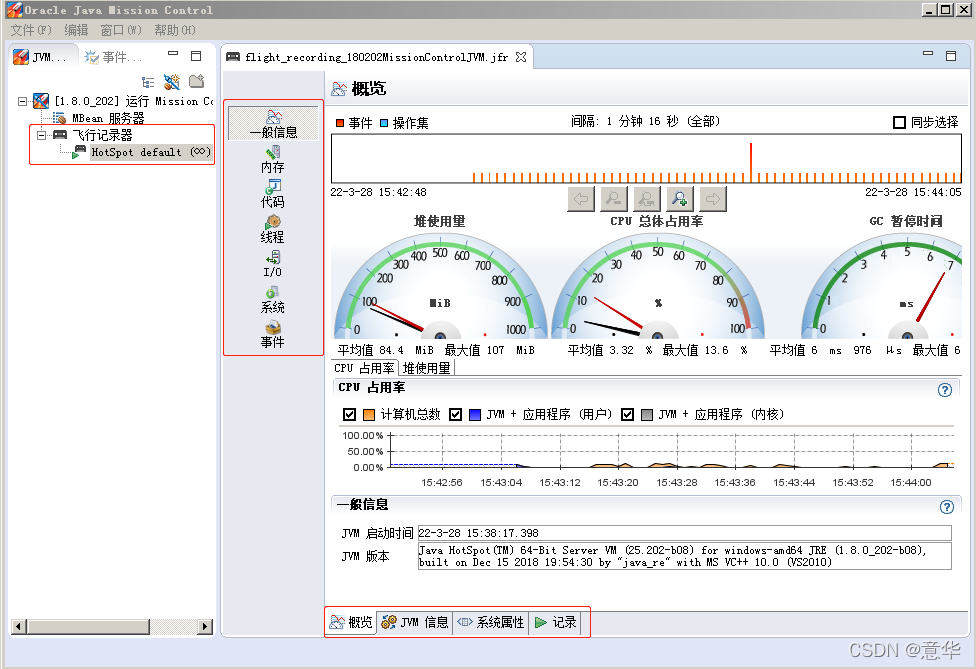Open the I/O tab group
976x669 pixels.
pyautogui.click(x=273, y=264)
